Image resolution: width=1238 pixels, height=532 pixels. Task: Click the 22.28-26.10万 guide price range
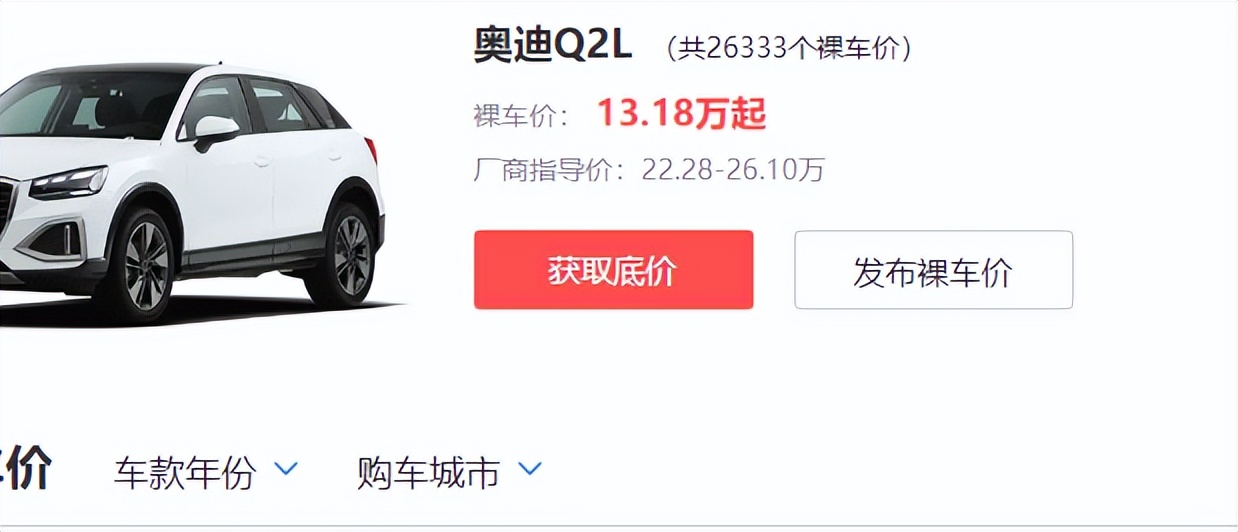tap(733, 170)
